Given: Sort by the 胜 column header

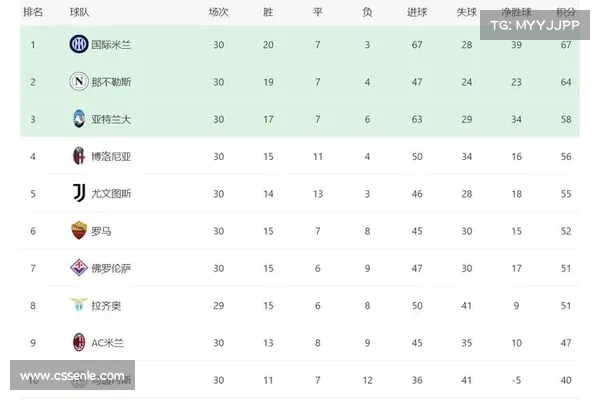Looking at the screenshot, I should pyautogui.click(x=268, y=12).
